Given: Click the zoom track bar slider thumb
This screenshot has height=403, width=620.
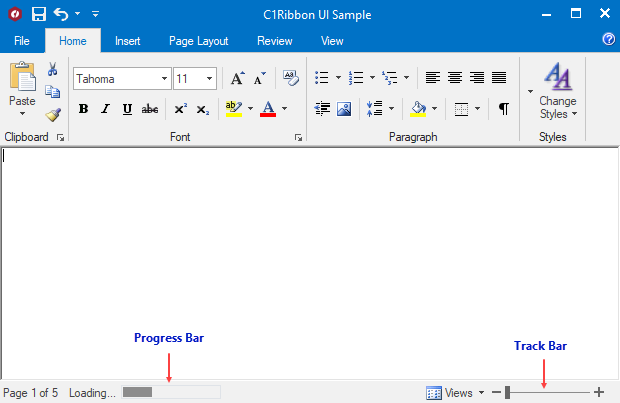Looking at the screenshot, I should pyautogui.click(x=508, y=393).
